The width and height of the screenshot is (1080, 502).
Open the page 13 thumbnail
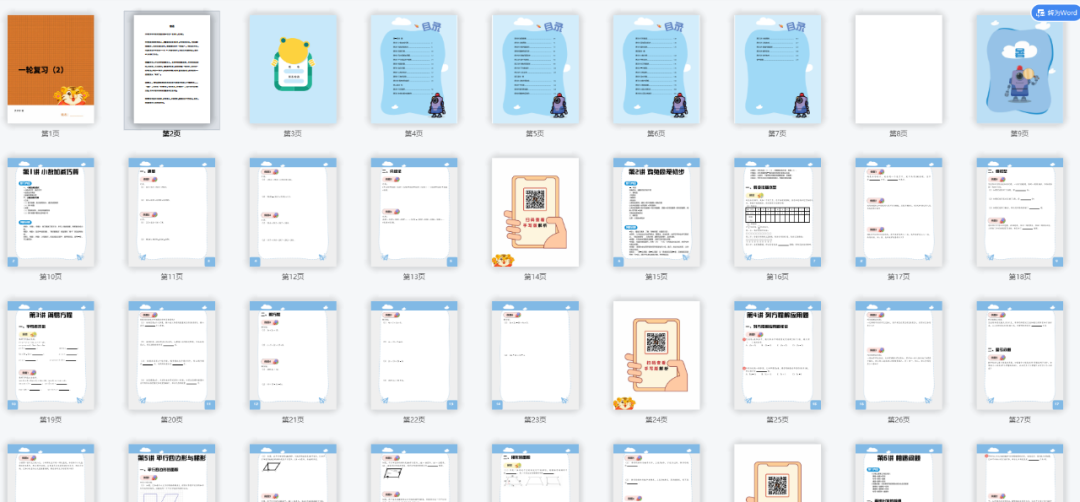(x=414, y=212)
